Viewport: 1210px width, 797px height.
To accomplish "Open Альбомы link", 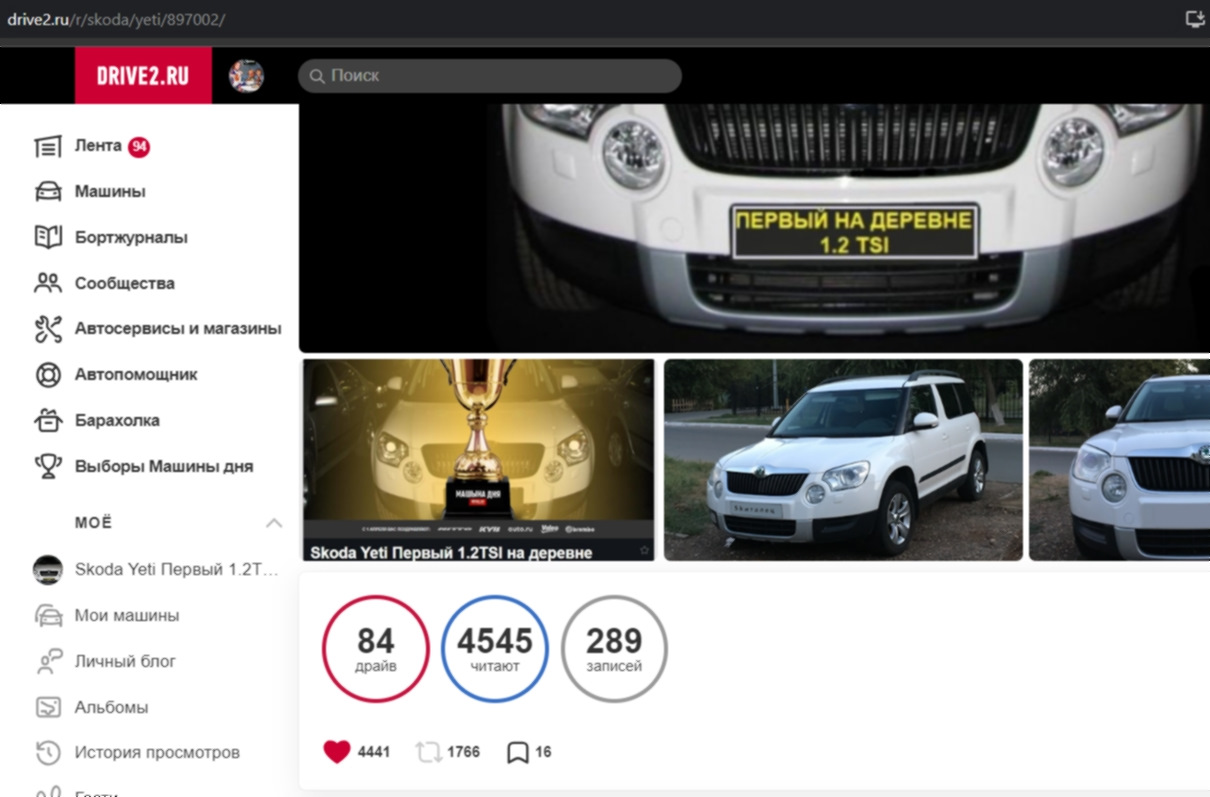I will [111, 708].
